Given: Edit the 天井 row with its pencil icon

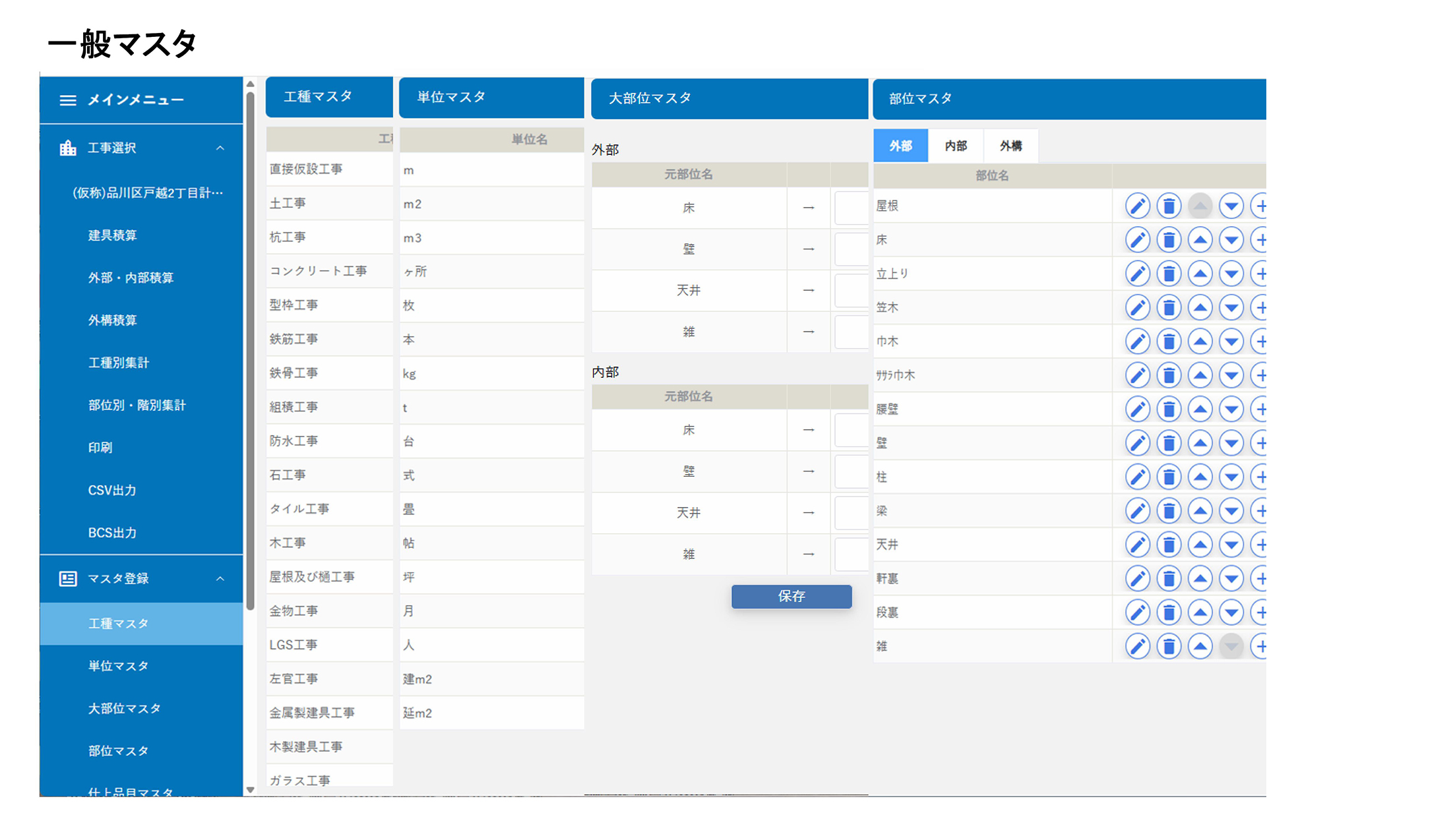Looking at the screenshot, I should (1137, 545).
